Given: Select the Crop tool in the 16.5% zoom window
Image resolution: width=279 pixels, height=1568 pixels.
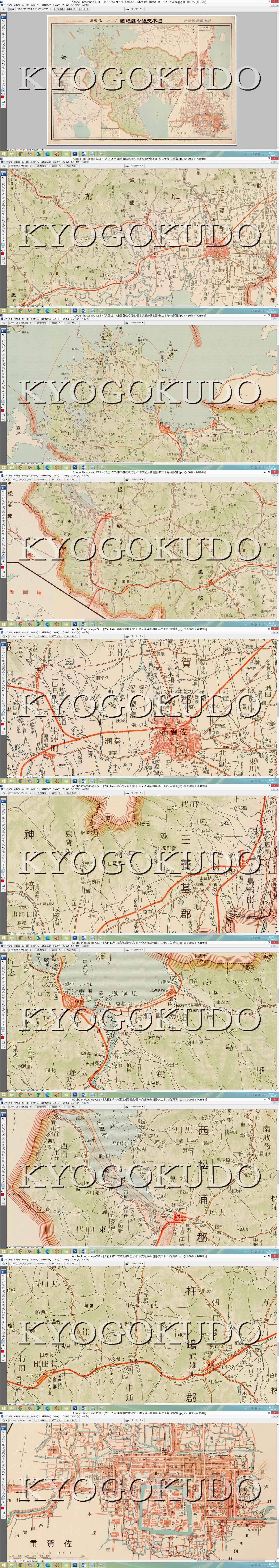Looking at the screenshot, I should pyautogui.click(x=3, y=34).
